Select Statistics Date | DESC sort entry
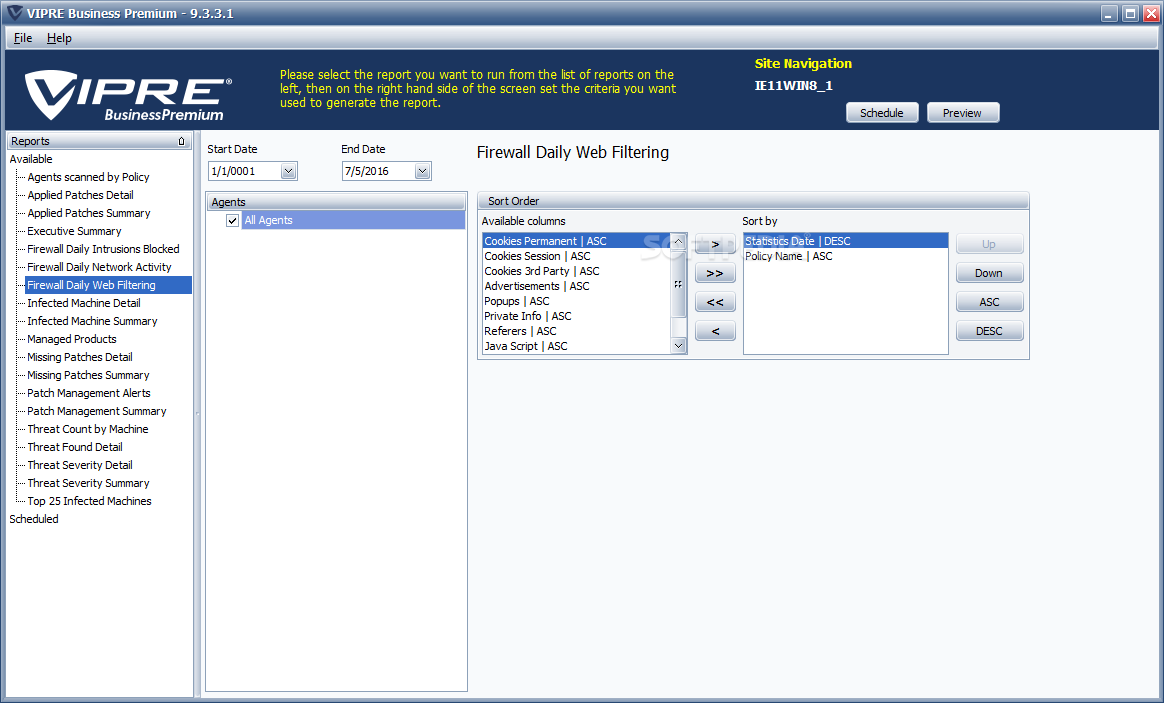The height and width of the screenshot is (703, 1164). point(846,241)
